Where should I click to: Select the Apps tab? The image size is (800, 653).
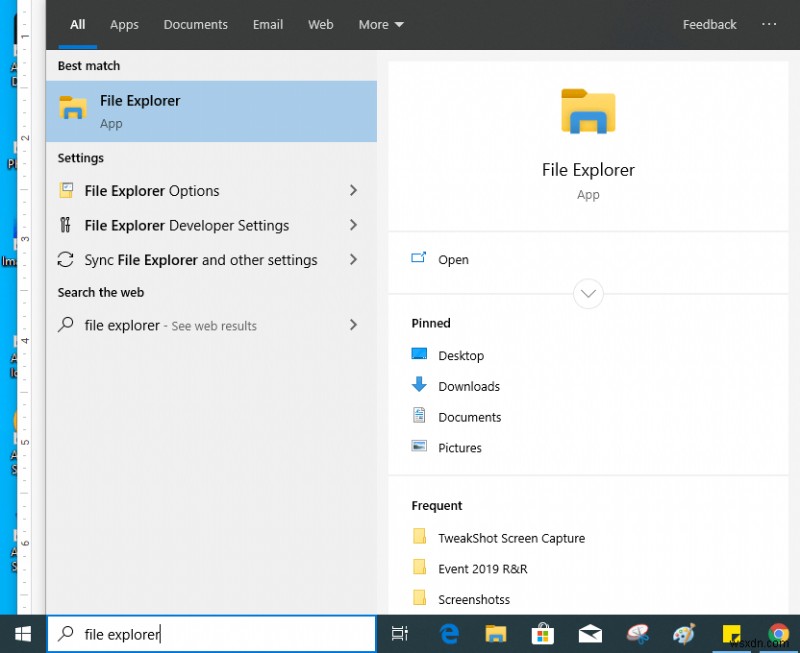tap(124, 24)
